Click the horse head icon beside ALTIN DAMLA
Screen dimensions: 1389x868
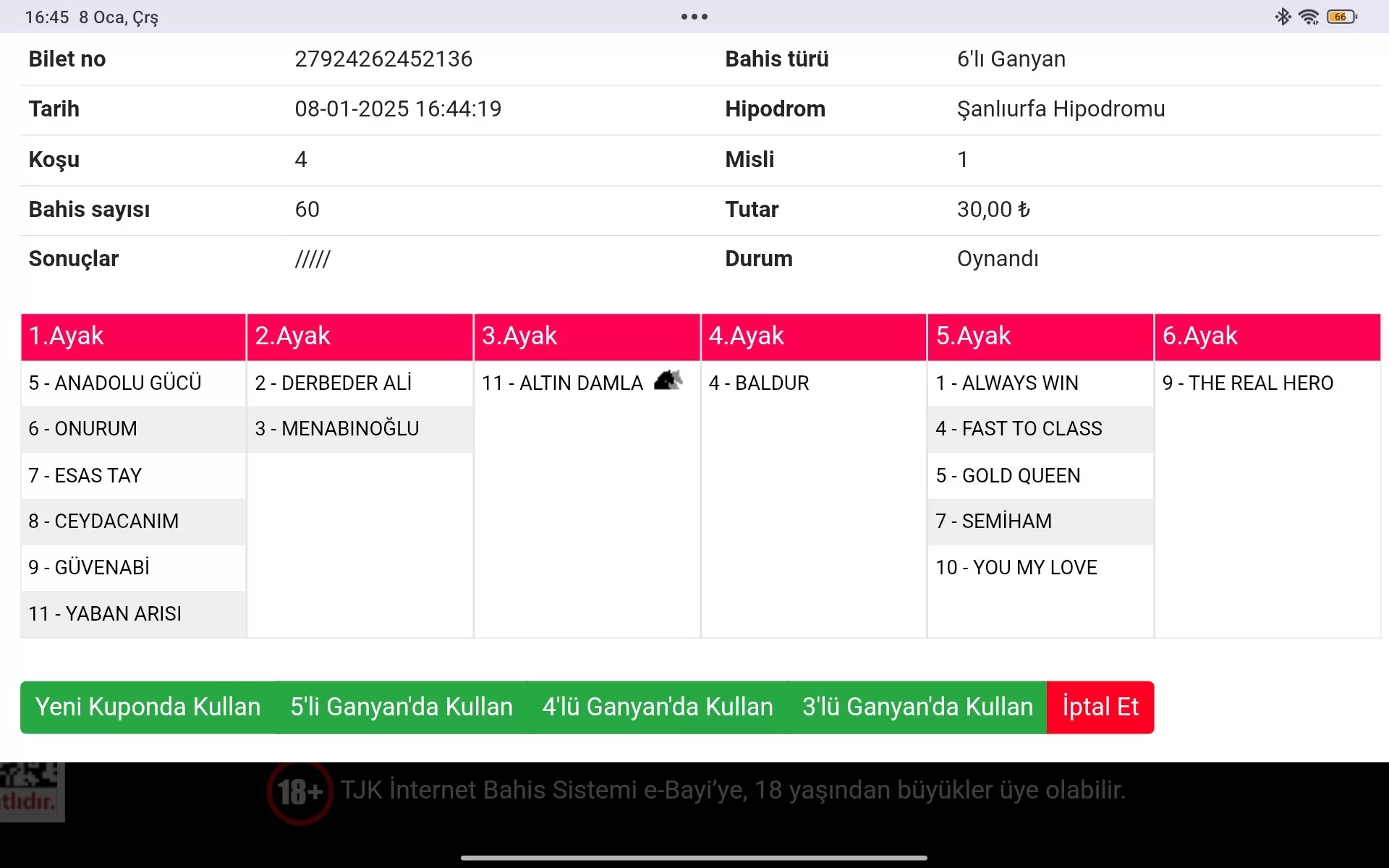point(668,380)
